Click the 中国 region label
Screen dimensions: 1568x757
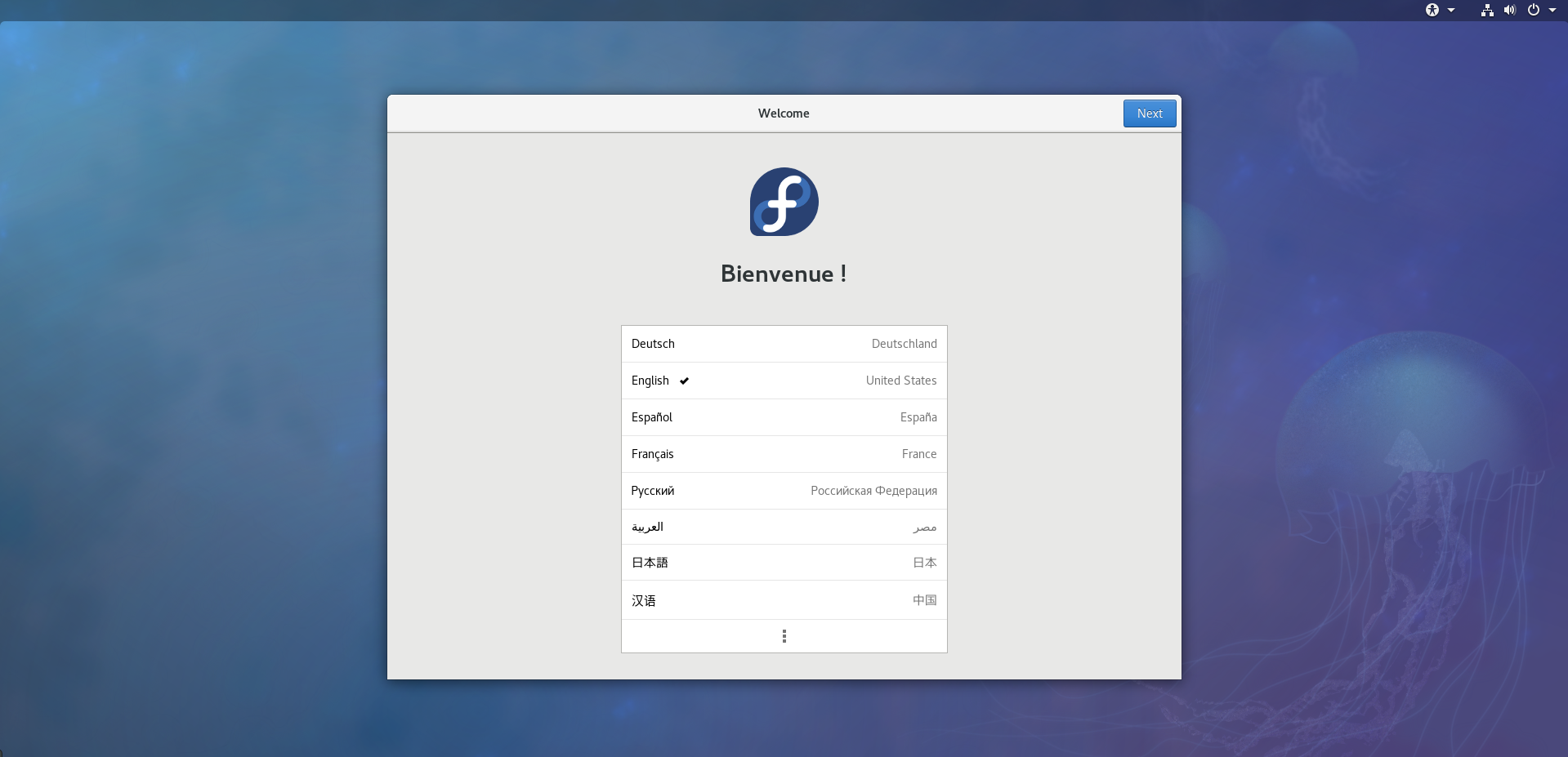pyautogui.click(x=925, y=600)
